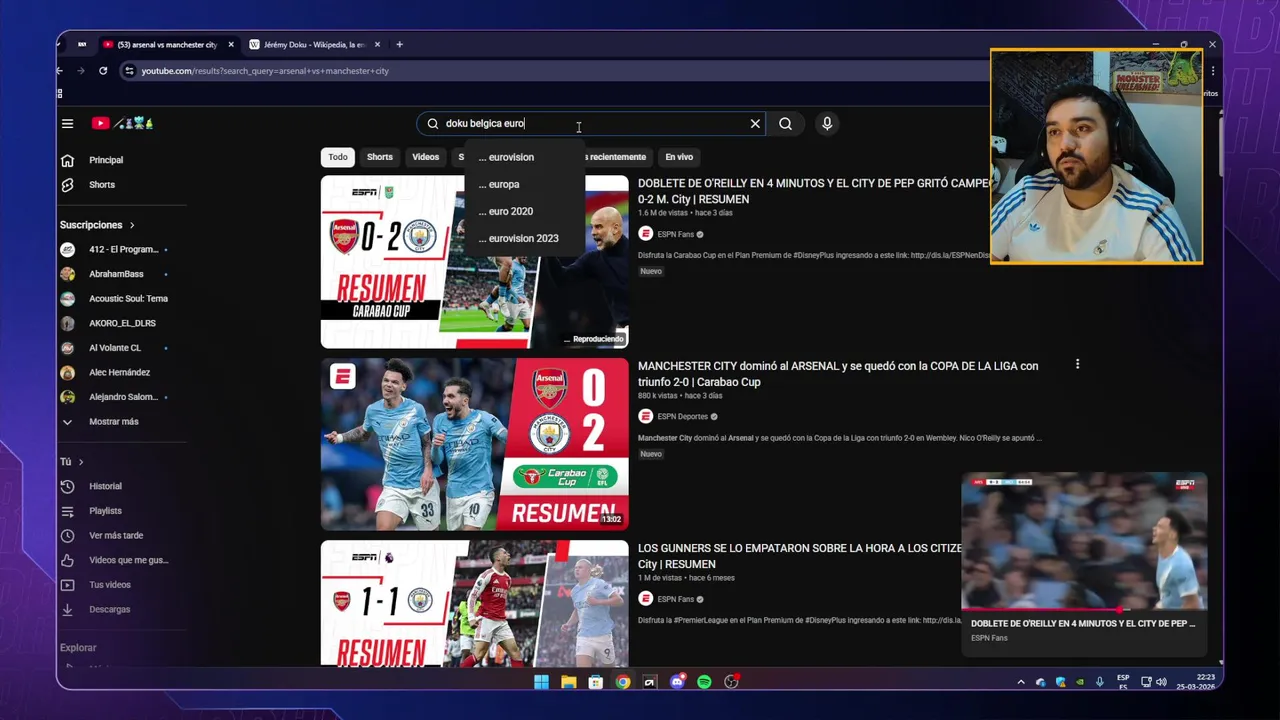Open more options for 'MANCHESTER CITY dominó' video
Image resolution: width=1280 pixels, height=720 pixels.
(x=1077, y=364)
